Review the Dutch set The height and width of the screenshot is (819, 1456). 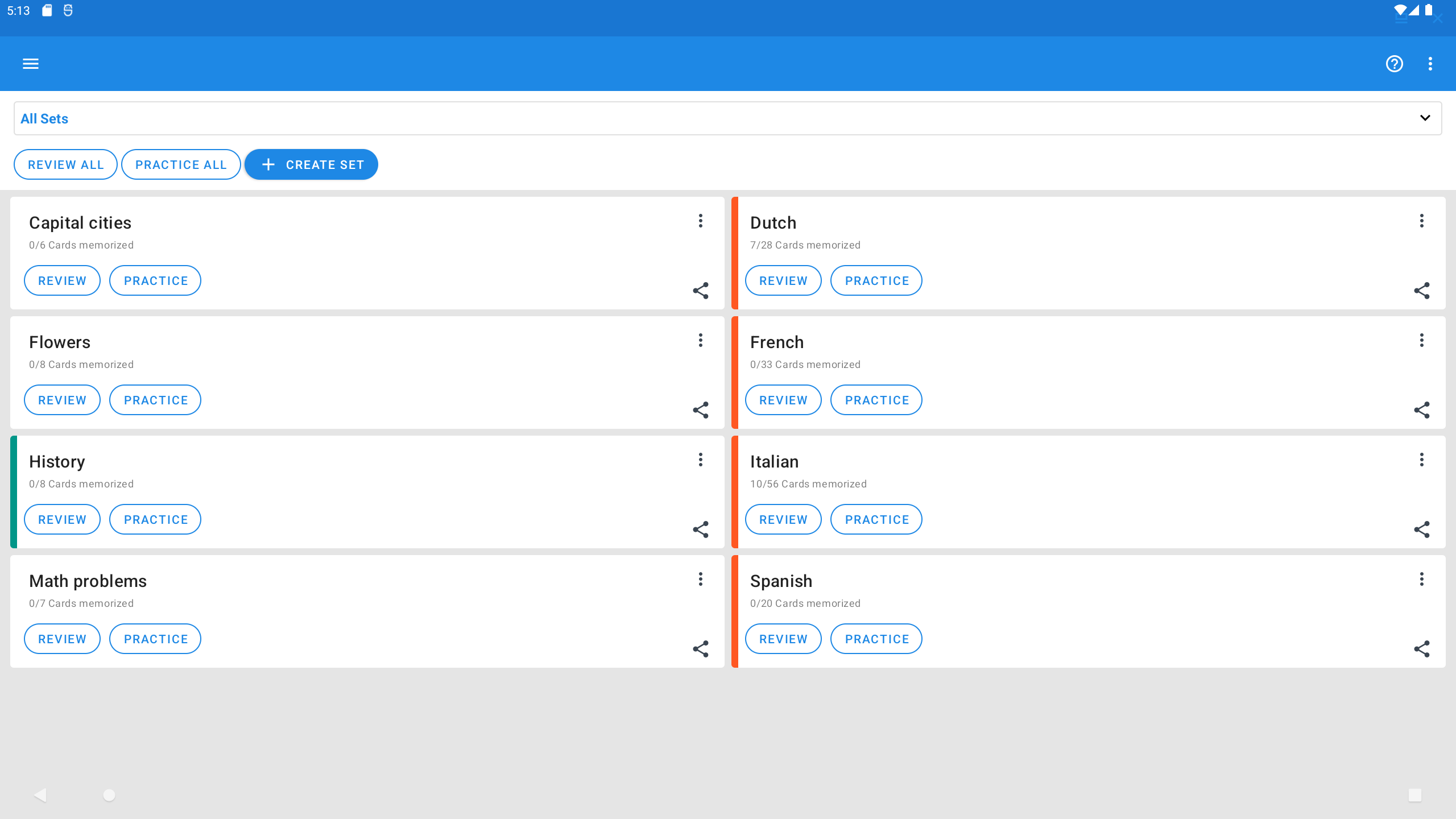point(783,280)
